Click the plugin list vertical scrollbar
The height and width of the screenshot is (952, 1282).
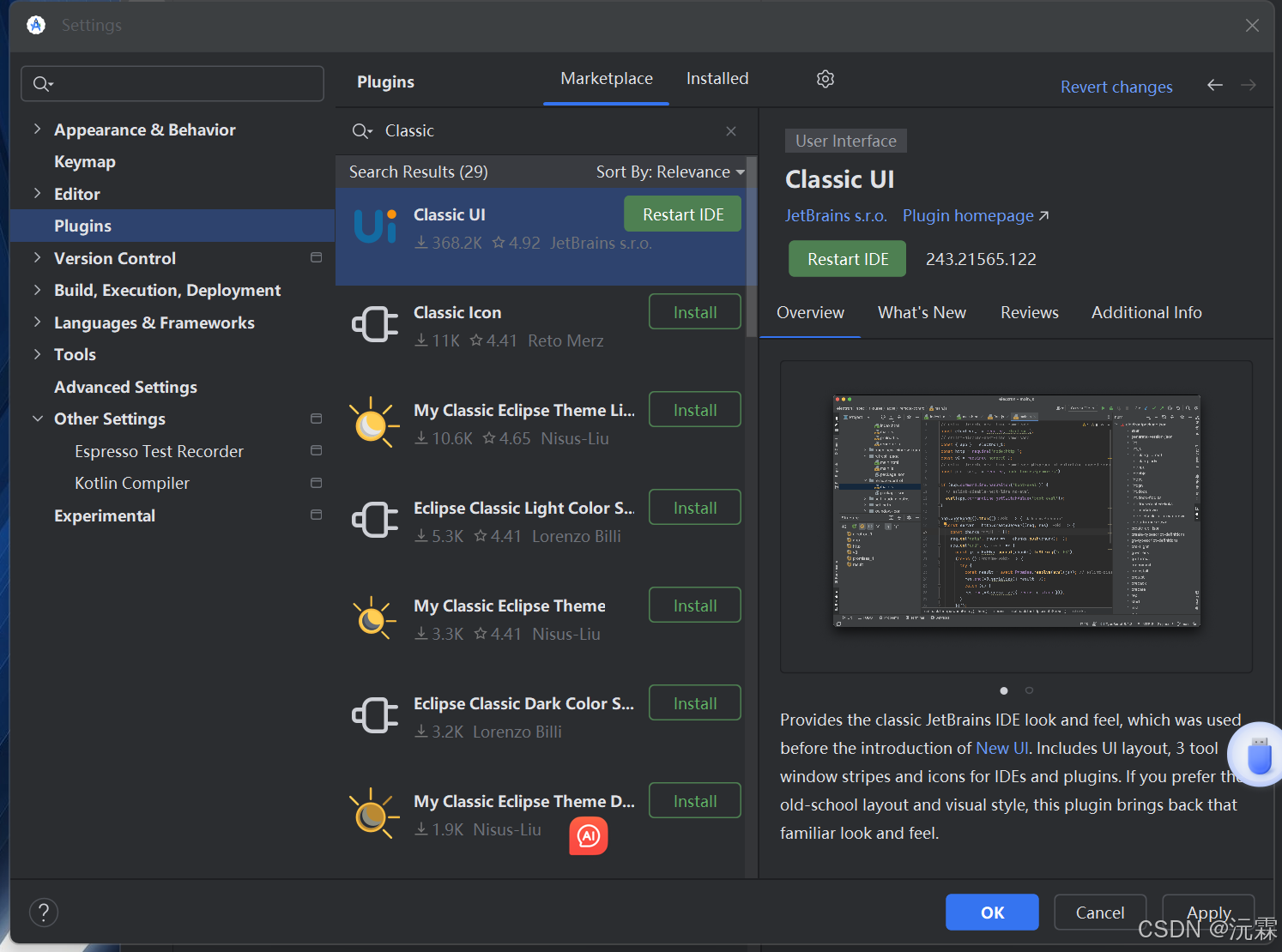(x=752, y=249)
